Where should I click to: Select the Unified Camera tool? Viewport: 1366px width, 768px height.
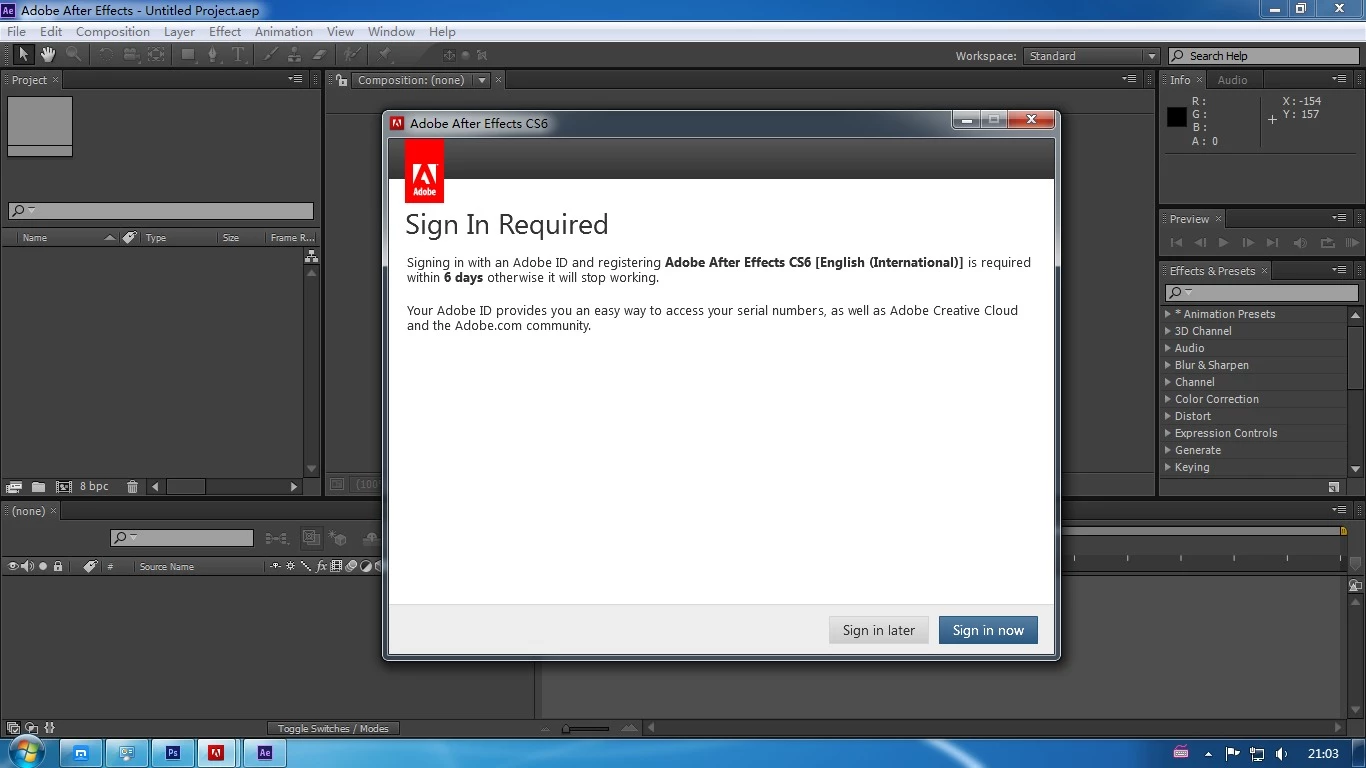tap(131, 55)
